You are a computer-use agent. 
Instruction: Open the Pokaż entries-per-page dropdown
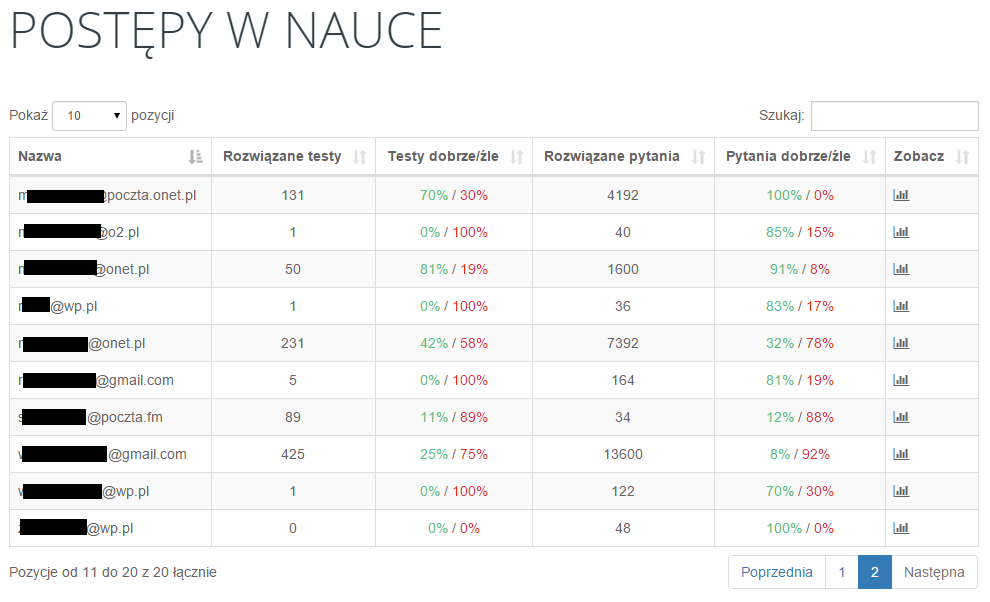click(89, 116)
